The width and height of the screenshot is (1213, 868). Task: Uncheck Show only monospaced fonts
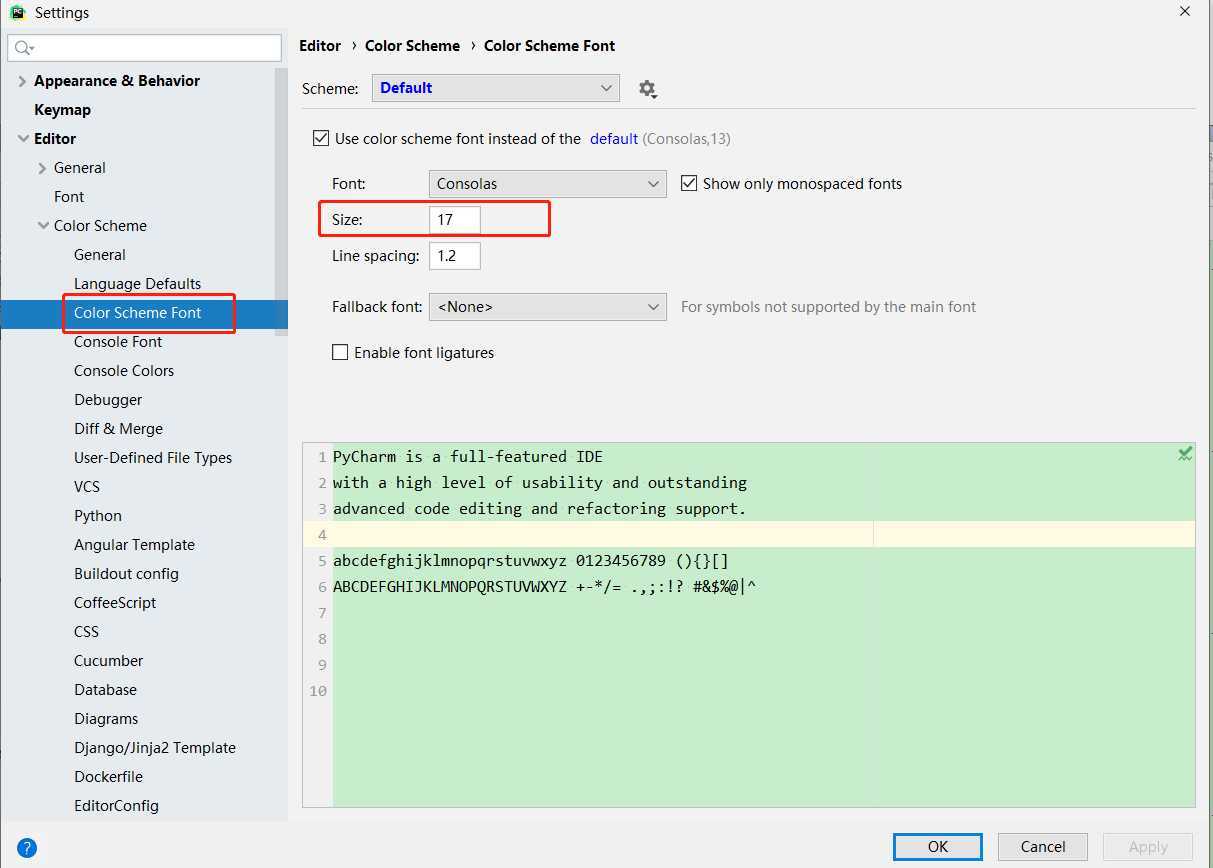(689, 184)
